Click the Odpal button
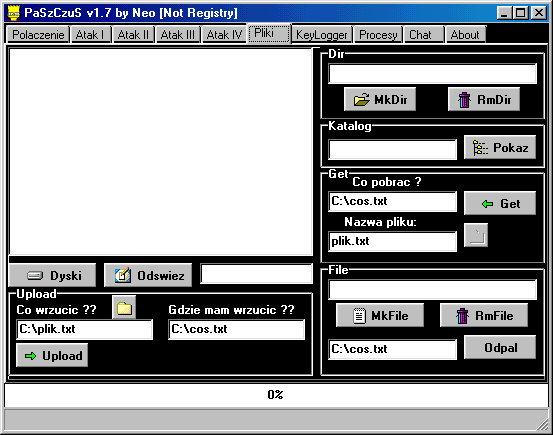The width and height of the screenshot is (553, 435). pos(500,348)
